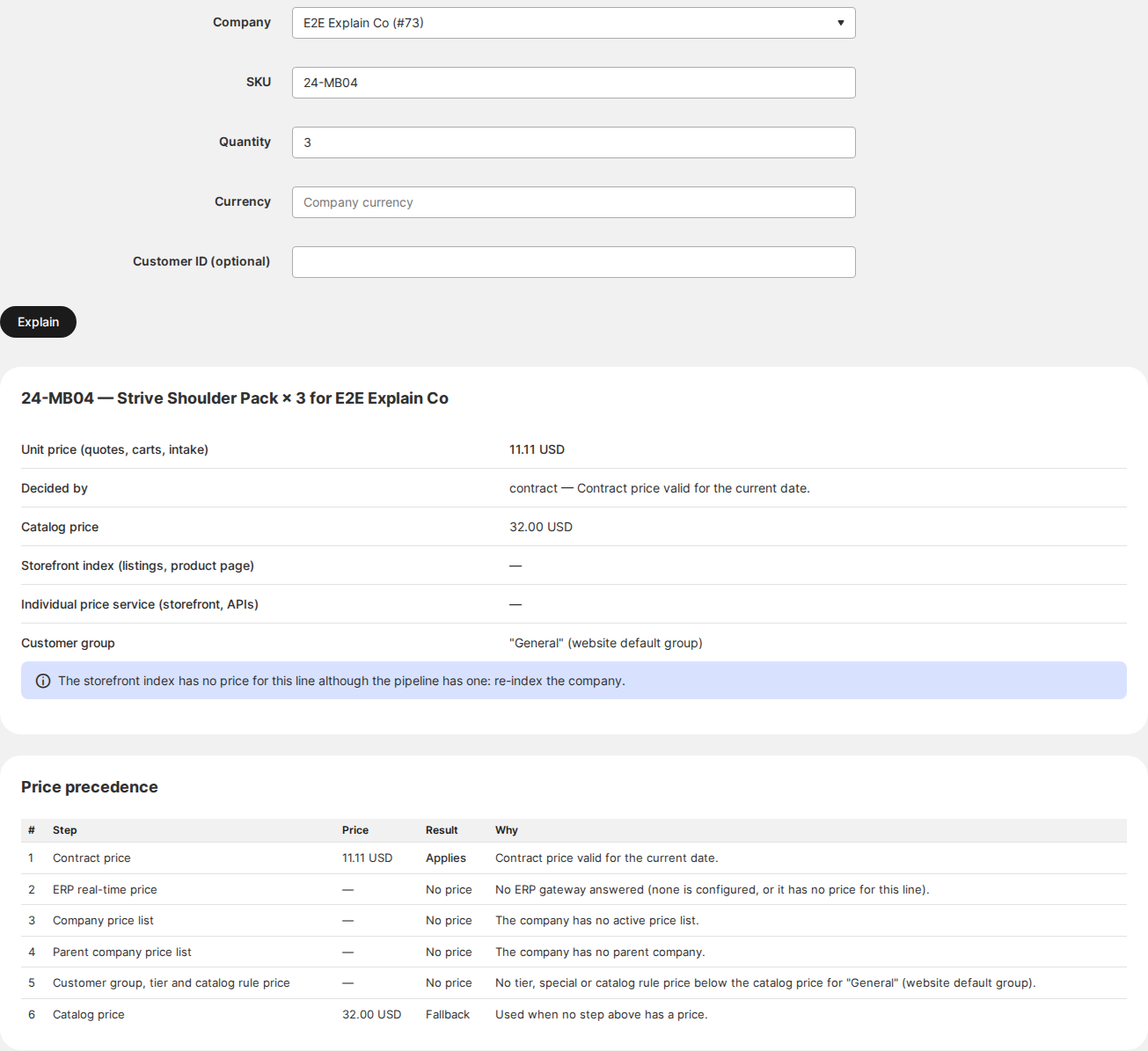Click "Used when no step above has a price."
The width and height of the screenshot is (1148, 1051).
point(602,1015)
